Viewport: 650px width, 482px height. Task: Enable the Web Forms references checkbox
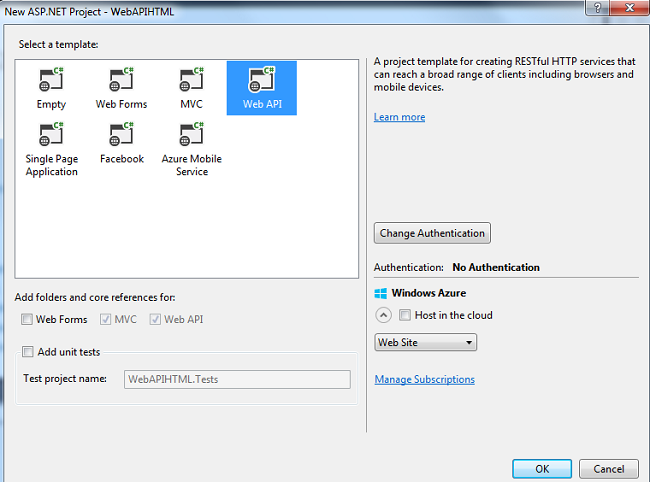27,319
